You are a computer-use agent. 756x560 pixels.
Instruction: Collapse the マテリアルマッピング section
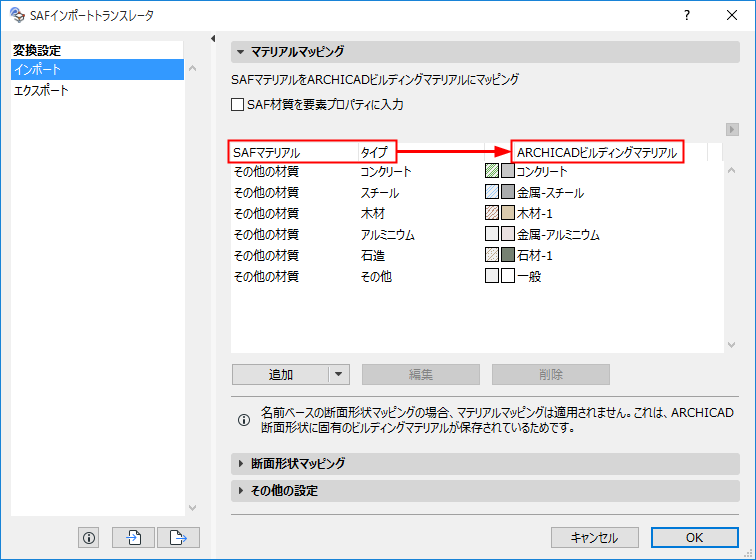click(240, 52)
